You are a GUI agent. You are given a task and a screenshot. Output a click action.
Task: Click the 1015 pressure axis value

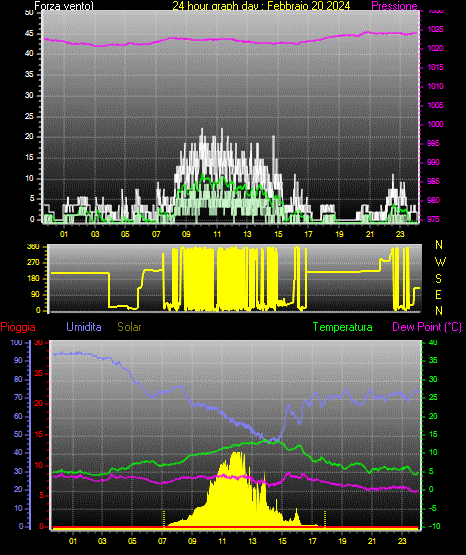tap(436, 67)
